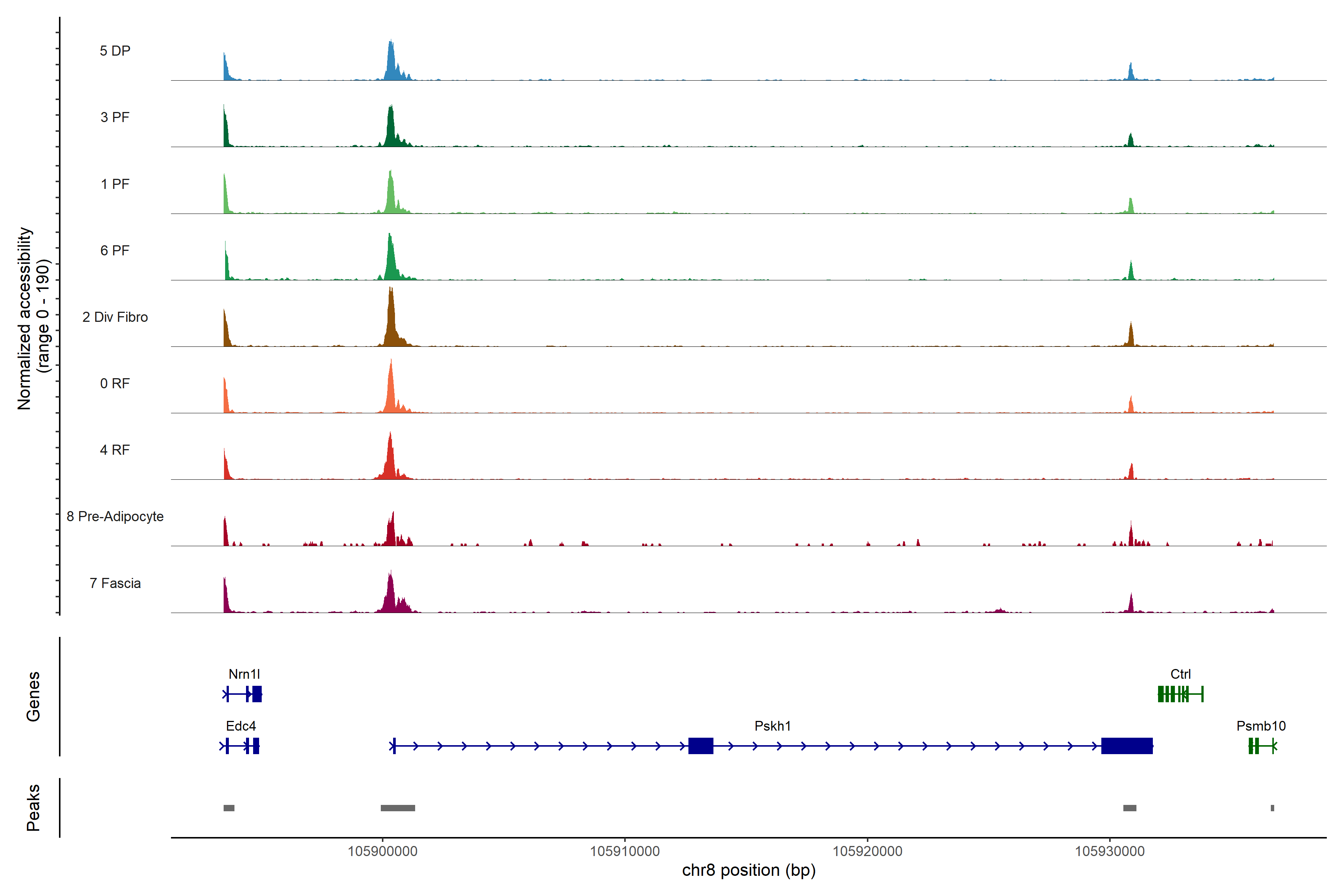The width and height of the screenshot is (1344, 896).
Task: Click the 7 Fascia track label
Action: (x=115, y=583)
